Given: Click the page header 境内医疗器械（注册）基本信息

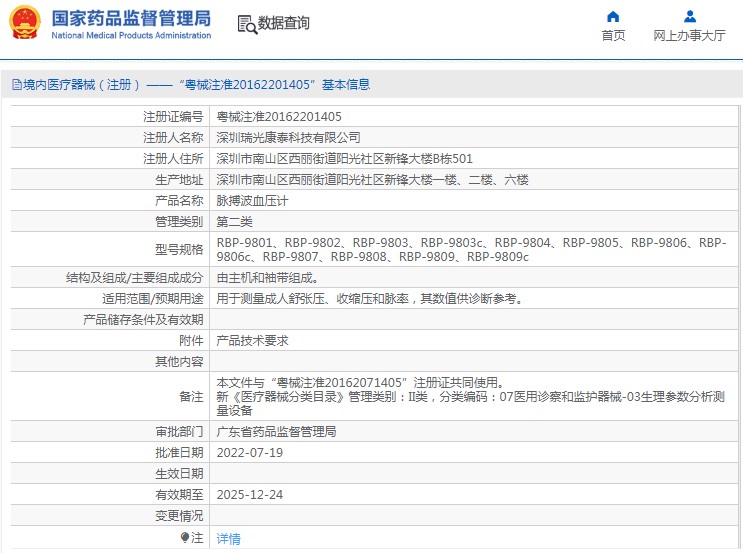Looking at the screenshot, I should [197, 85].
